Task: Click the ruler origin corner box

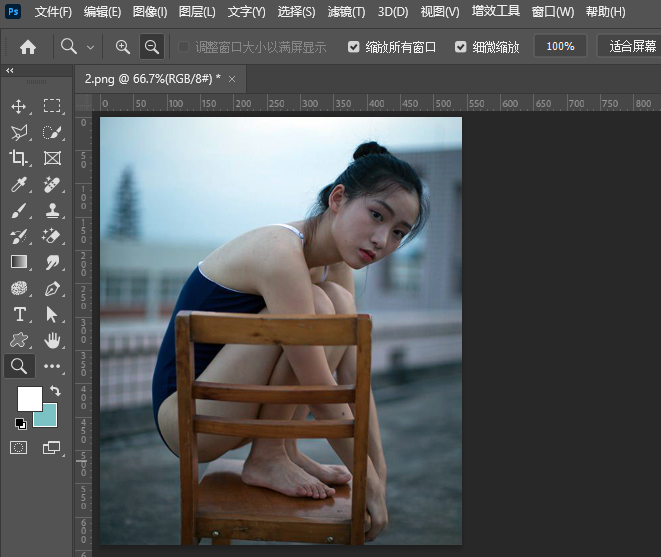Action: click(x=83, y=103)
